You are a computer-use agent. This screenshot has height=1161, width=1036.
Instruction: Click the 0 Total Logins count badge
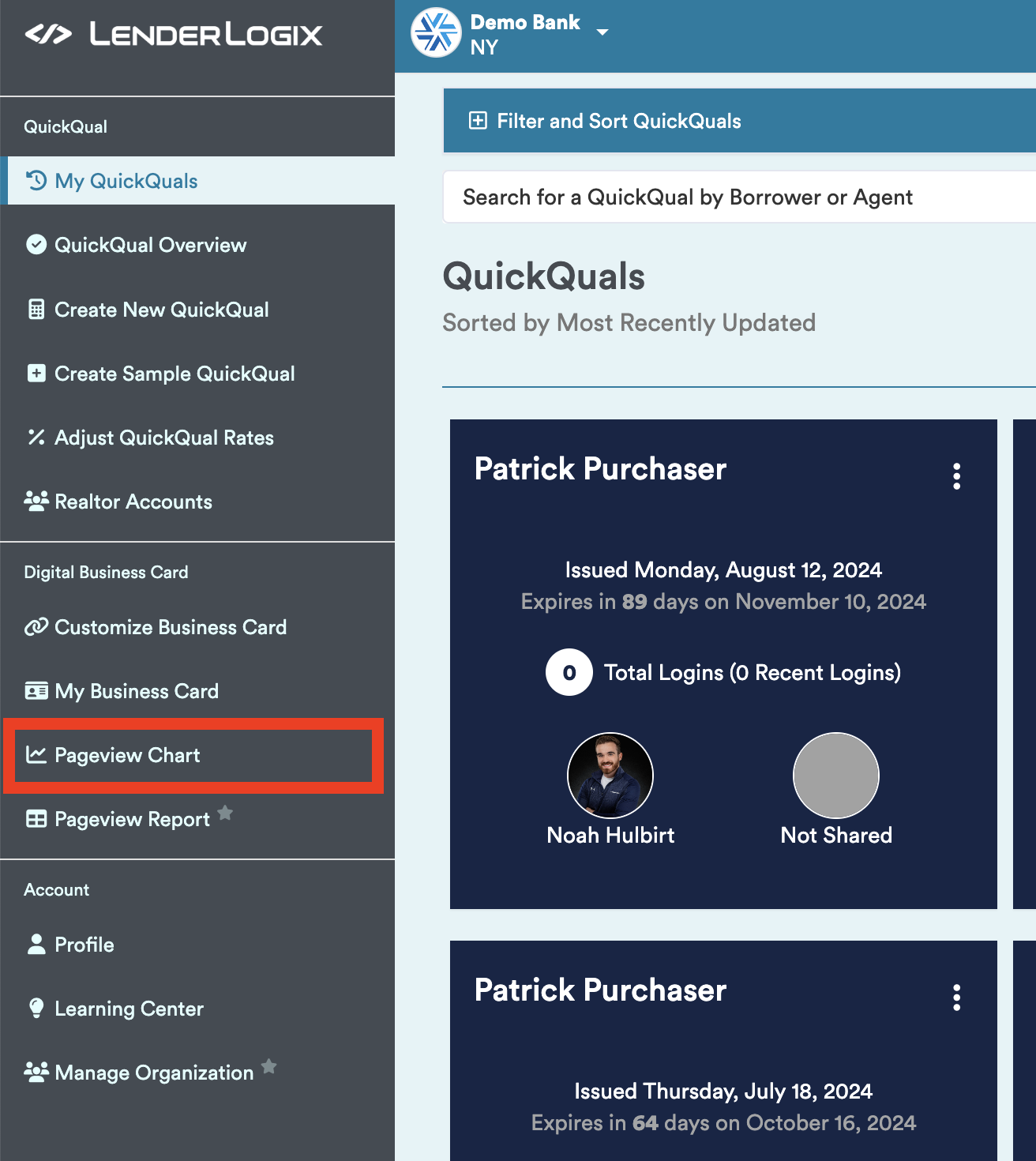pyautogui.click(x=569, y=672)
